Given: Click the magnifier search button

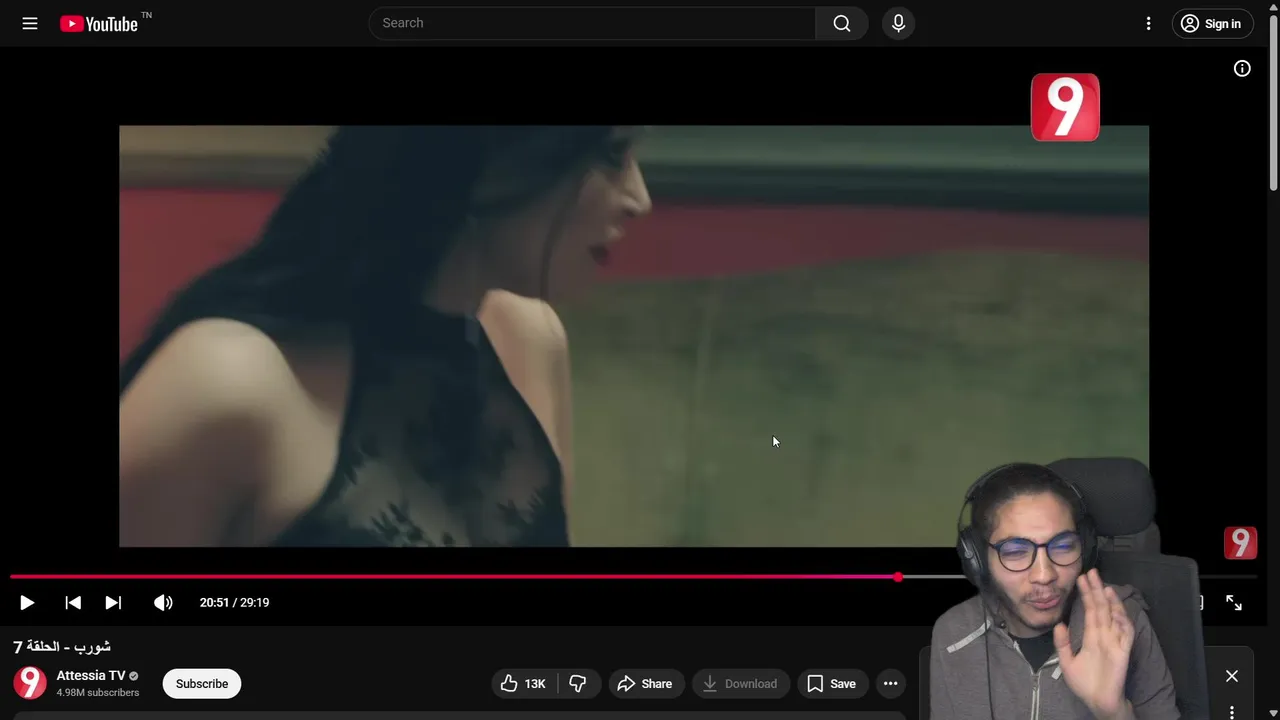Looking at the screenshot, I should (x=842, y=23).
